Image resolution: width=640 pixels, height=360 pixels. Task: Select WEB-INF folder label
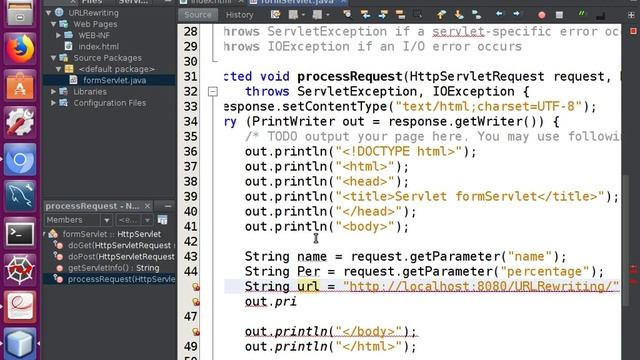pyautogui.click(x=94, y=36)
